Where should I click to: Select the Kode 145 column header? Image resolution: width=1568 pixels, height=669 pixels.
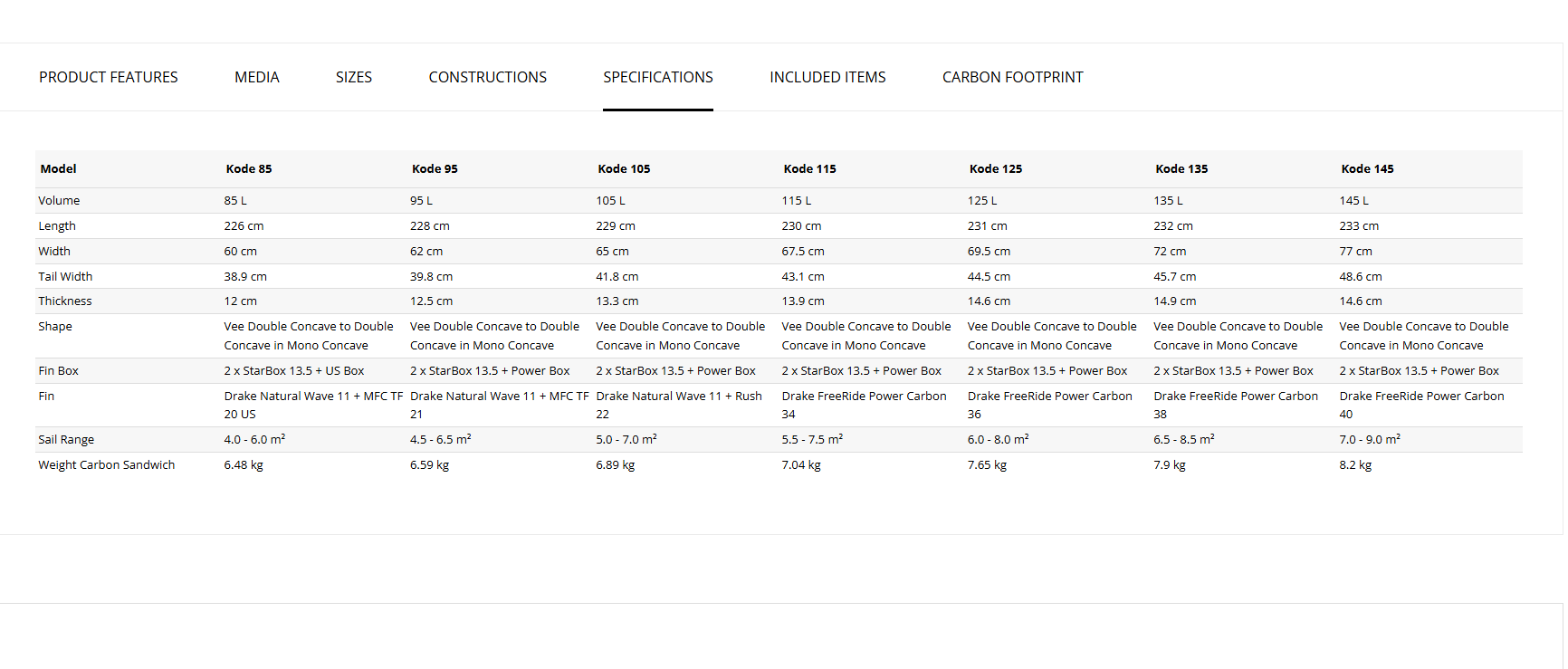1367,168
